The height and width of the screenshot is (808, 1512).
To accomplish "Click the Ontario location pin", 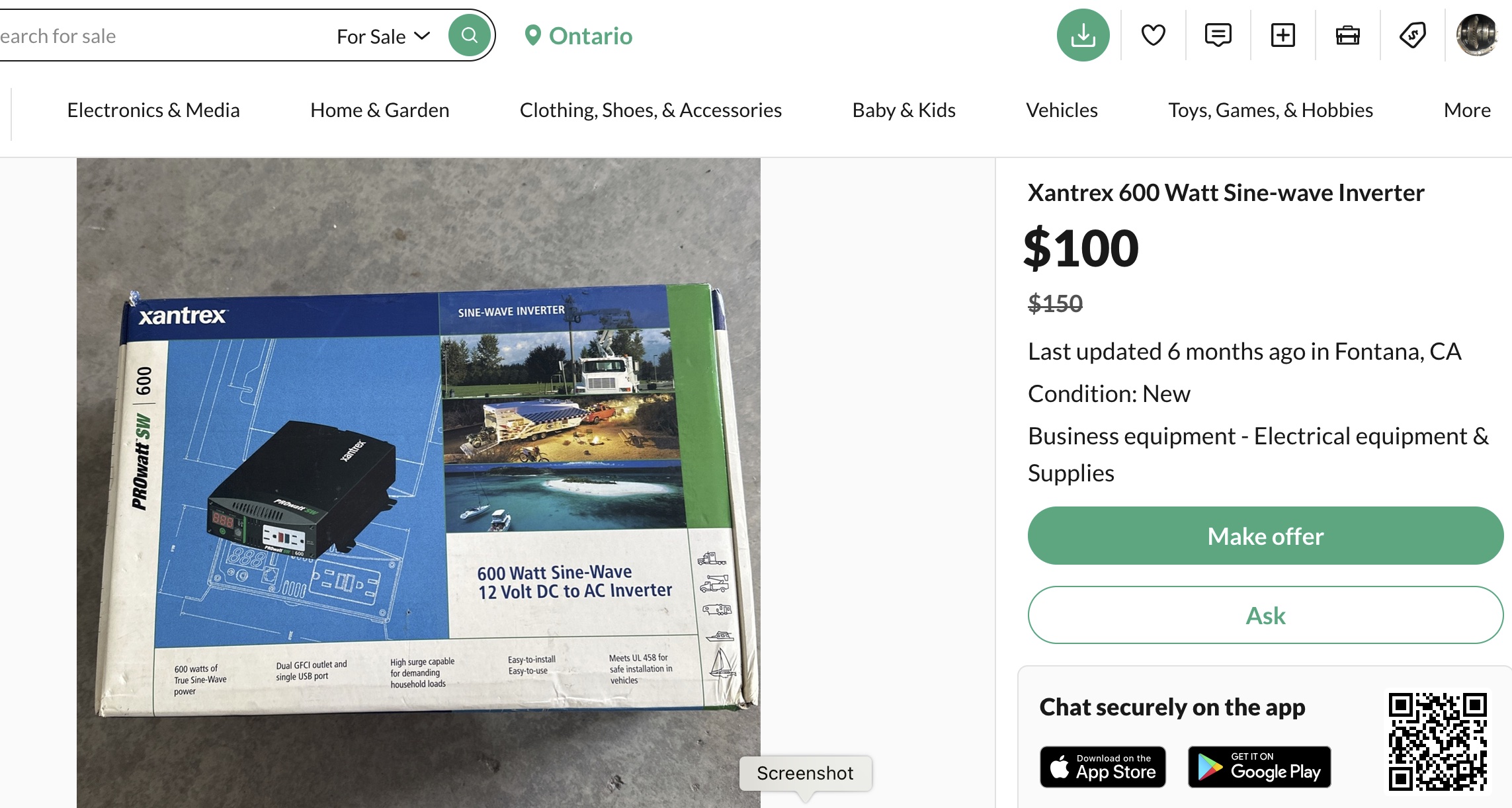I will coord(532,36).
